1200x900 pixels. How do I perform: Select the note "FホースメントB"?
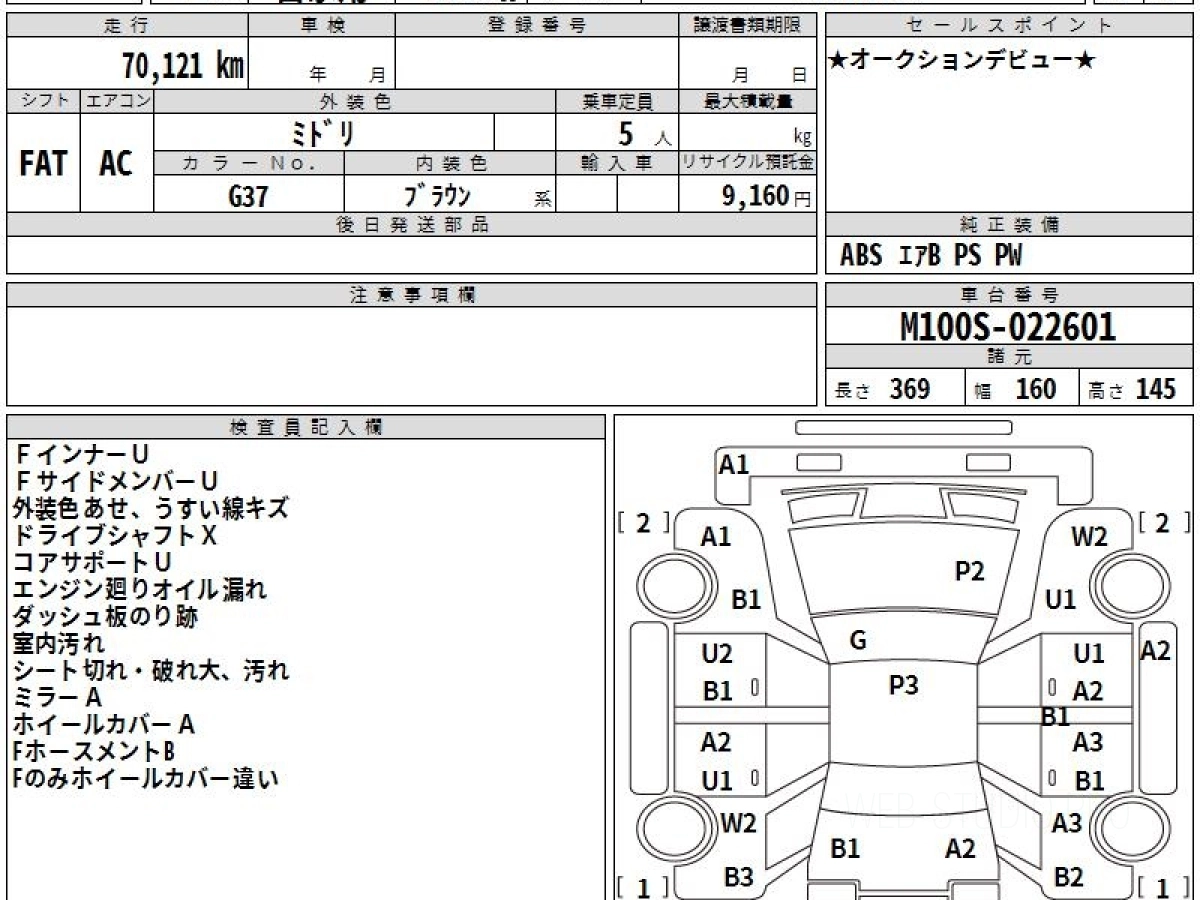(95, 751)
